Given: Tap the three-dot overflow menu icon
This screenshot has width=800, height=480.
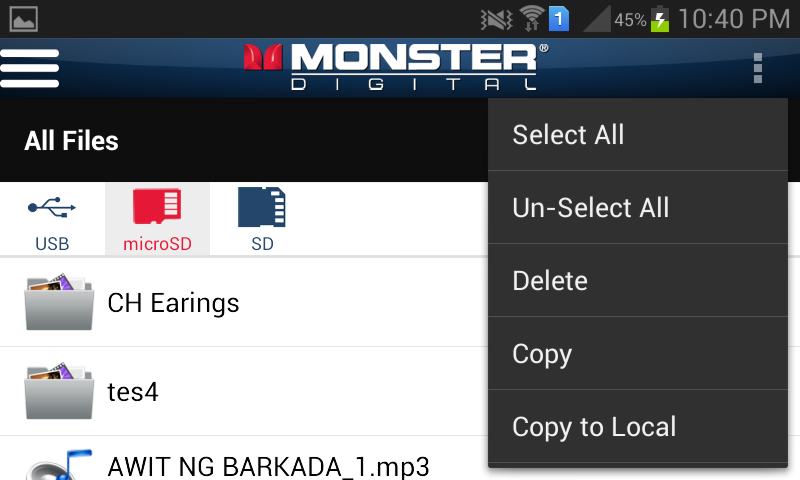Looking at the screenshot, I should 758,68.
